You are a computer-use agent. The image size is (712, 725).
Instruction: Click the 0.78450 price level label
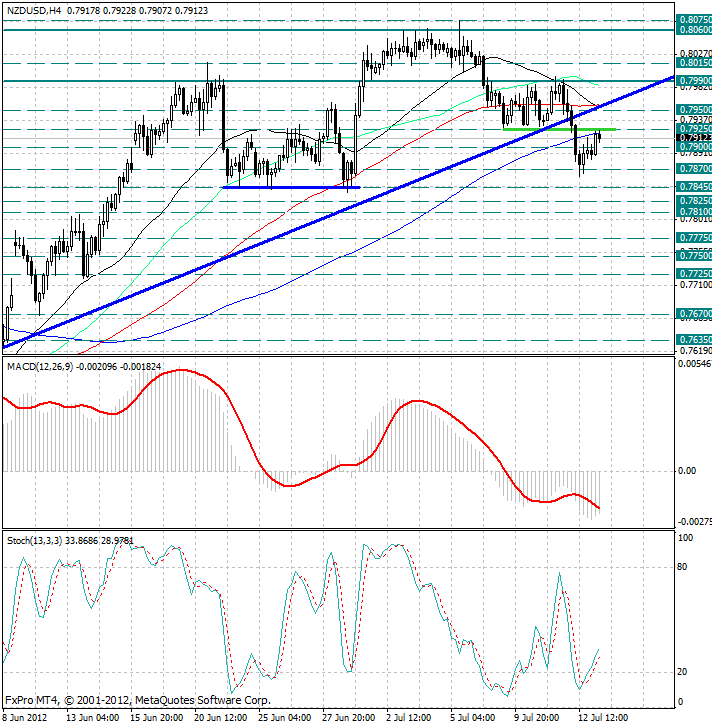coord(694,186)
